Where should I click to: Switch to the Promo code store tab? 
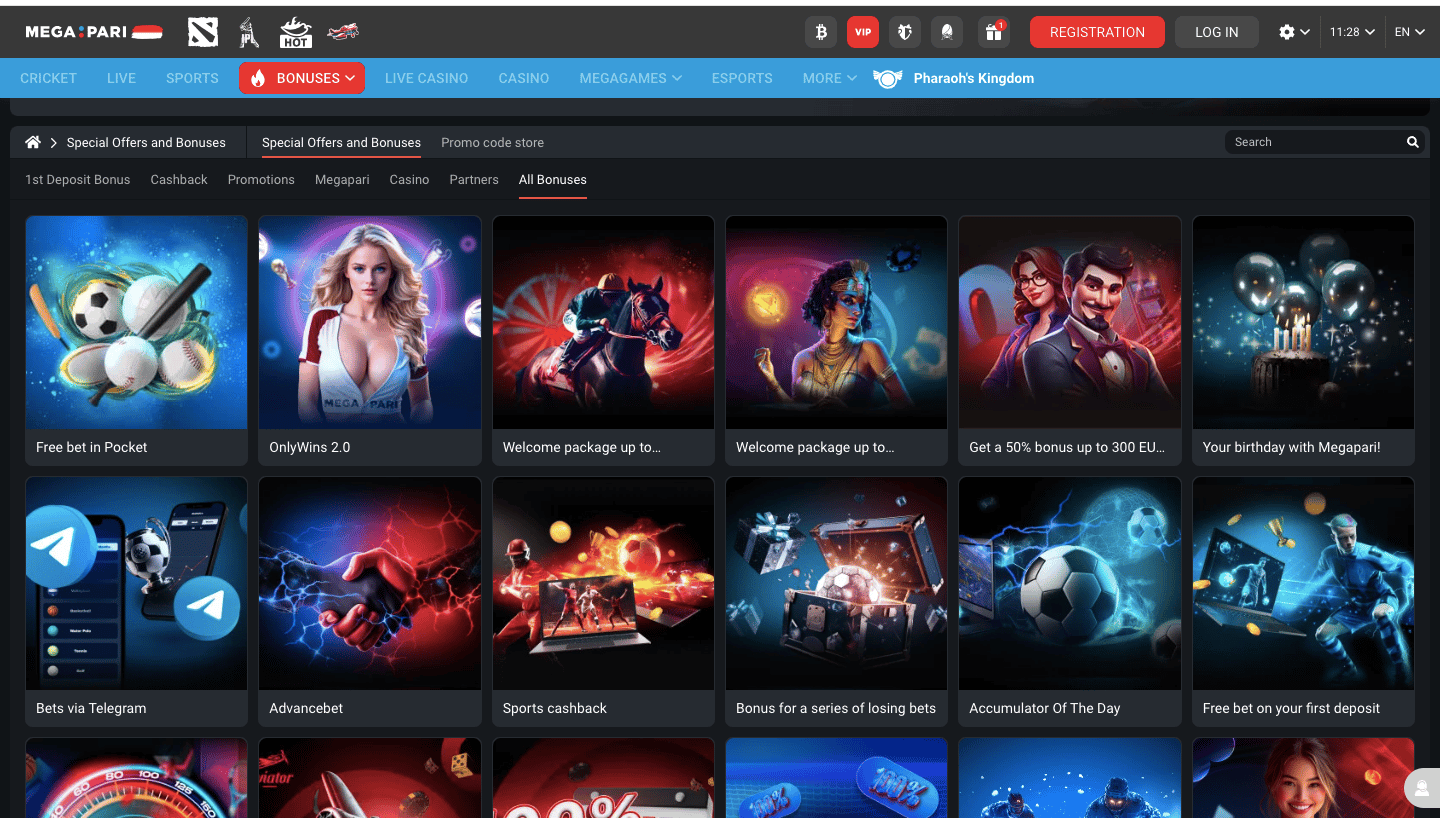[492, 142]
